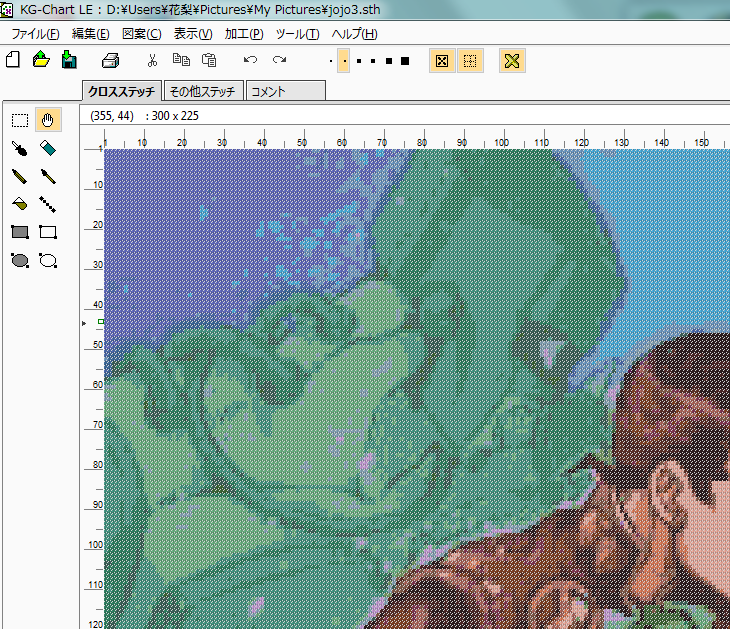Viewport: 730px width, 629px height.
Task: Paste with the clipboard icon
Action: pyautogui.click(x=209, y=60)
